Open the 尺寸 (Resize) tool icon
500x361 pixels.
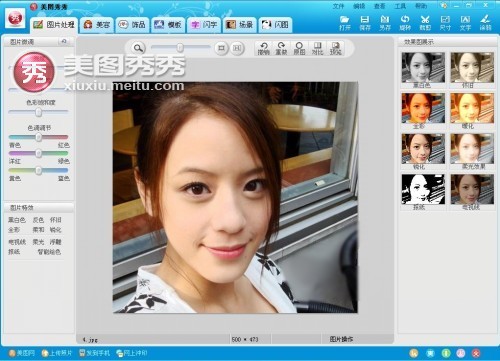(445, 23)
